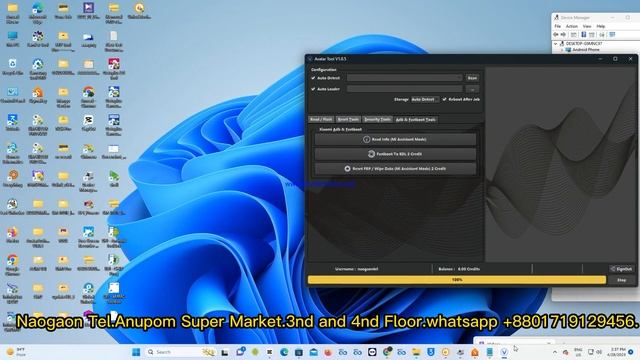This screenshot has width=640, height=360.
Task: Select the Adb & Fastboot Tools tab
Action: pyautogui.click(x=416, y=120)
